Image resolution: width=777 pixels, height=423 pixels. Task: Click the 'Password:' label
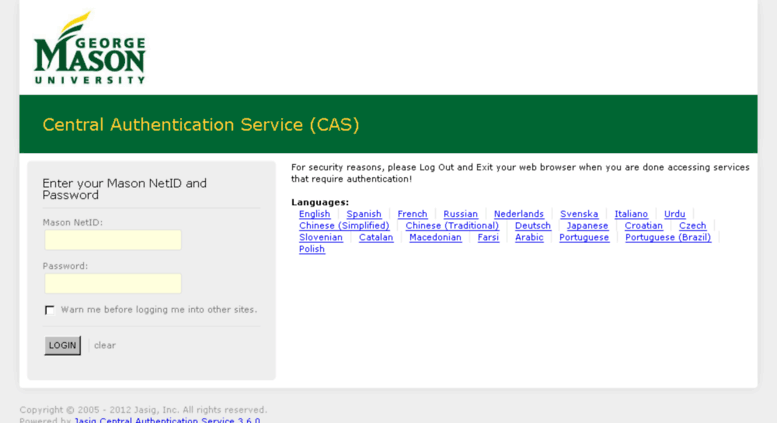65,266
